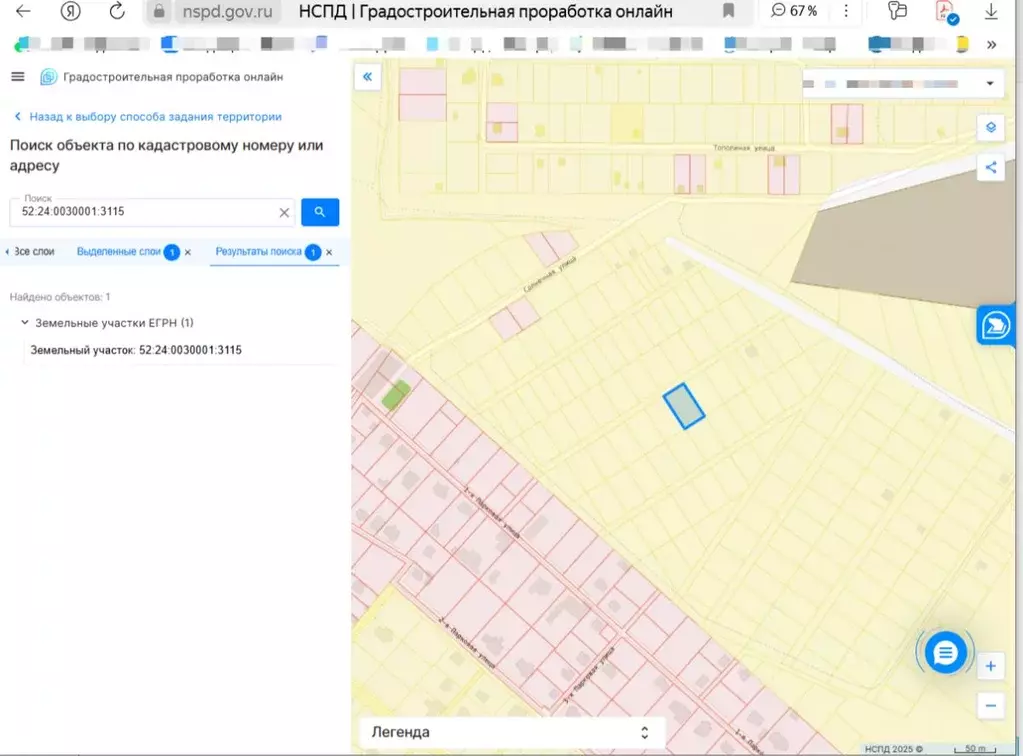The image size is (1023, 756).
Task: Collapse the side panel with double-chevron button
Action: 368,77
